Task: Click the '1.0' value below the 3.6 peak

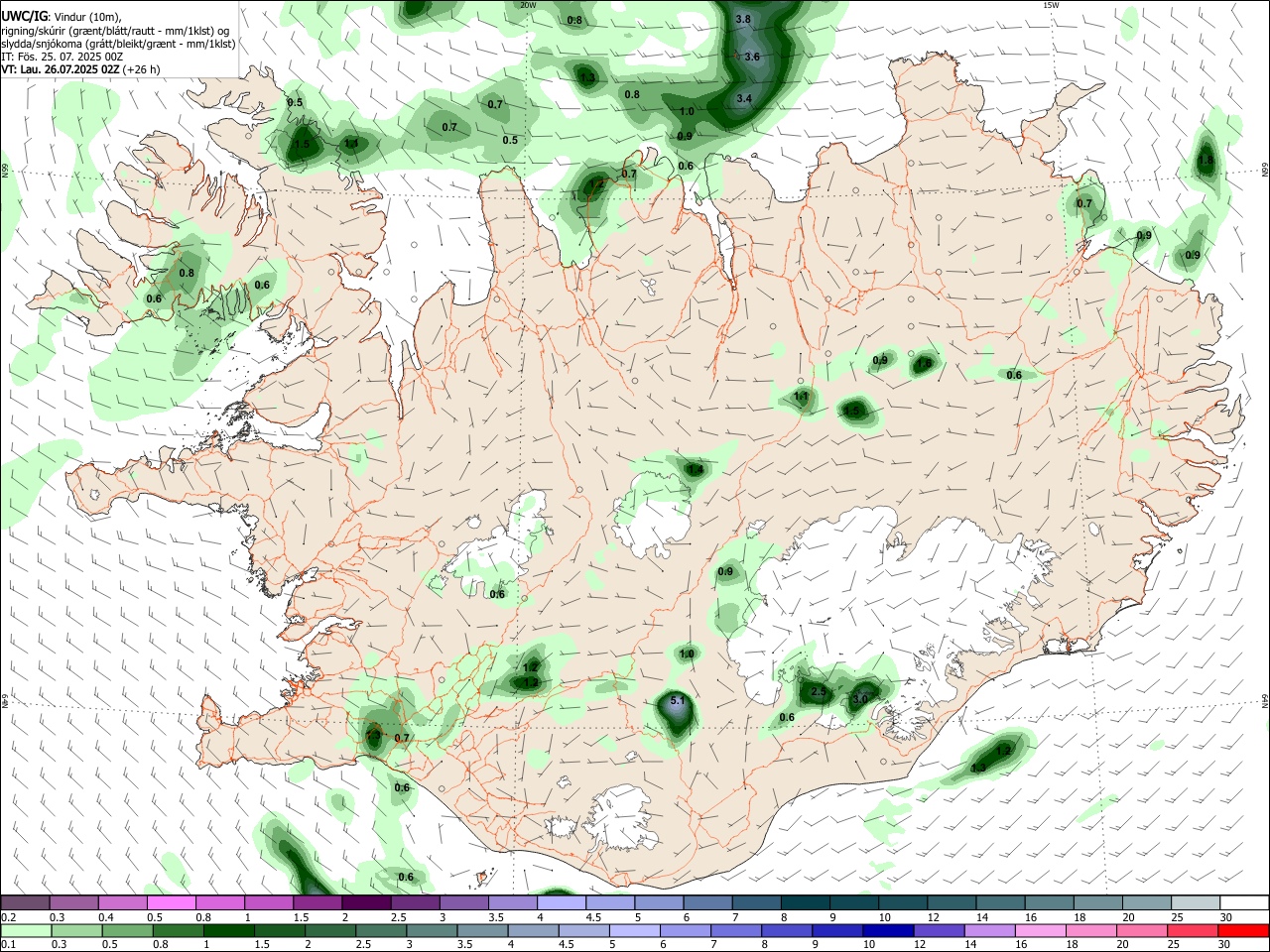Action: coord(687,112)
